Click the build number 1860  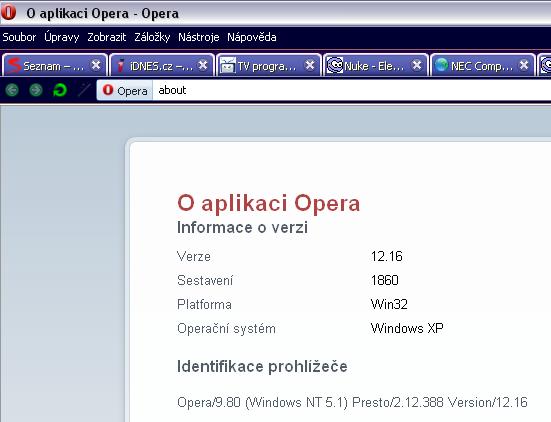[x=384, y=280]
